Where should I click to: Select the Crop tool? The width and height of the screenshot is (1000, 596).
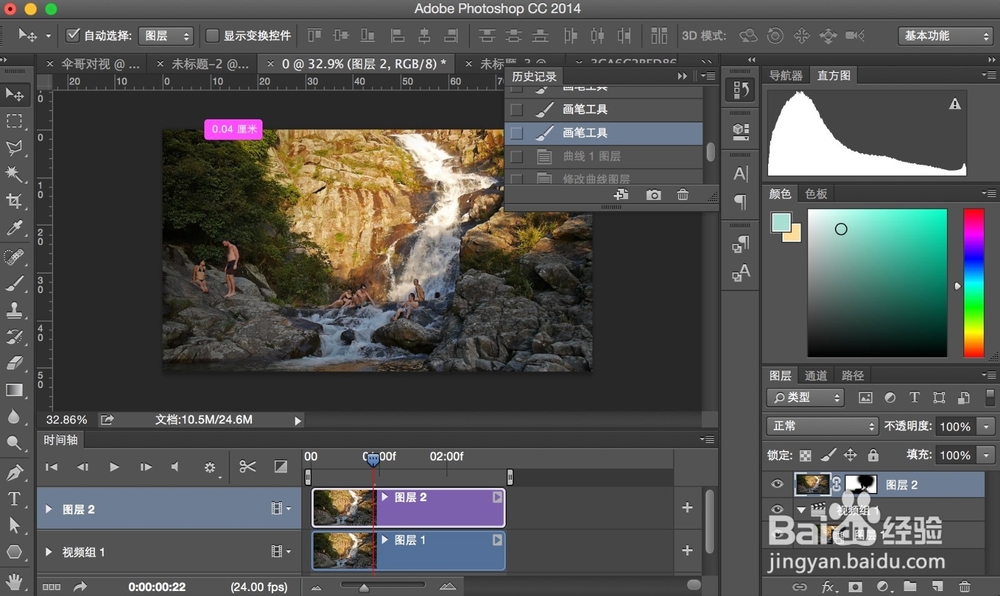click(14, 201)
